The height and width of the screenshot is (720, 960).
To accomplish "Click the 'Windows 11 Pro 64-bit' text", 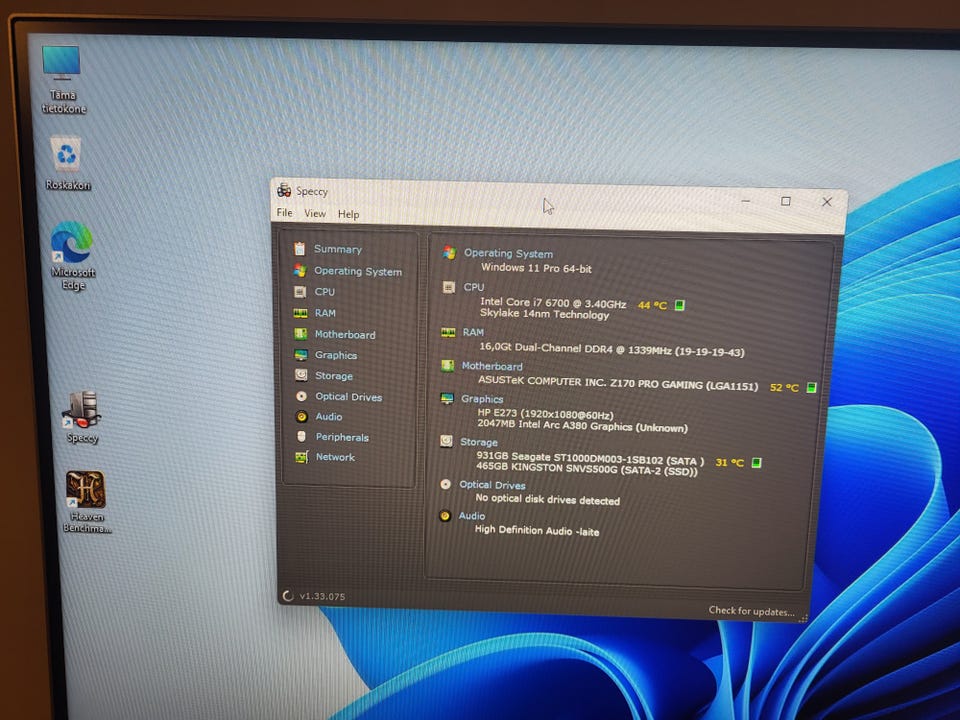I will (x=536, y=268).
